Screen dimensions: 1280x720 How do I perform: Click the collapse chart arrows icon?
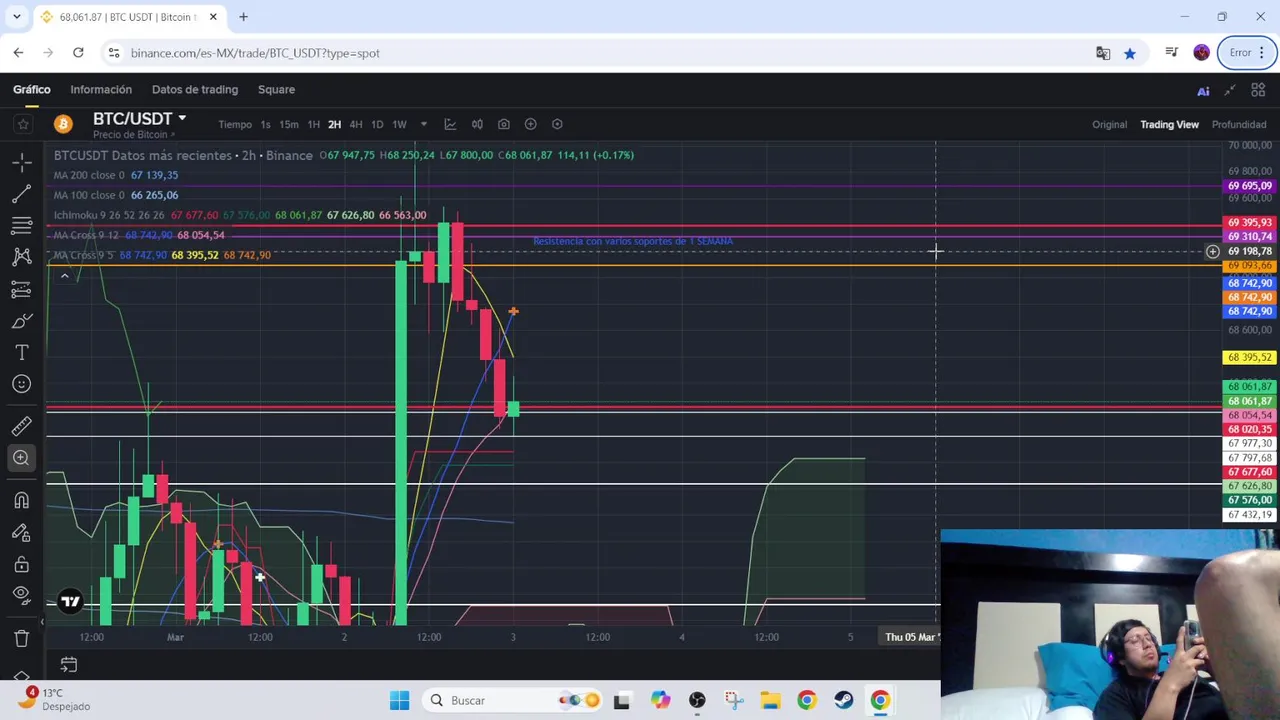click(x=1230, y=90)
